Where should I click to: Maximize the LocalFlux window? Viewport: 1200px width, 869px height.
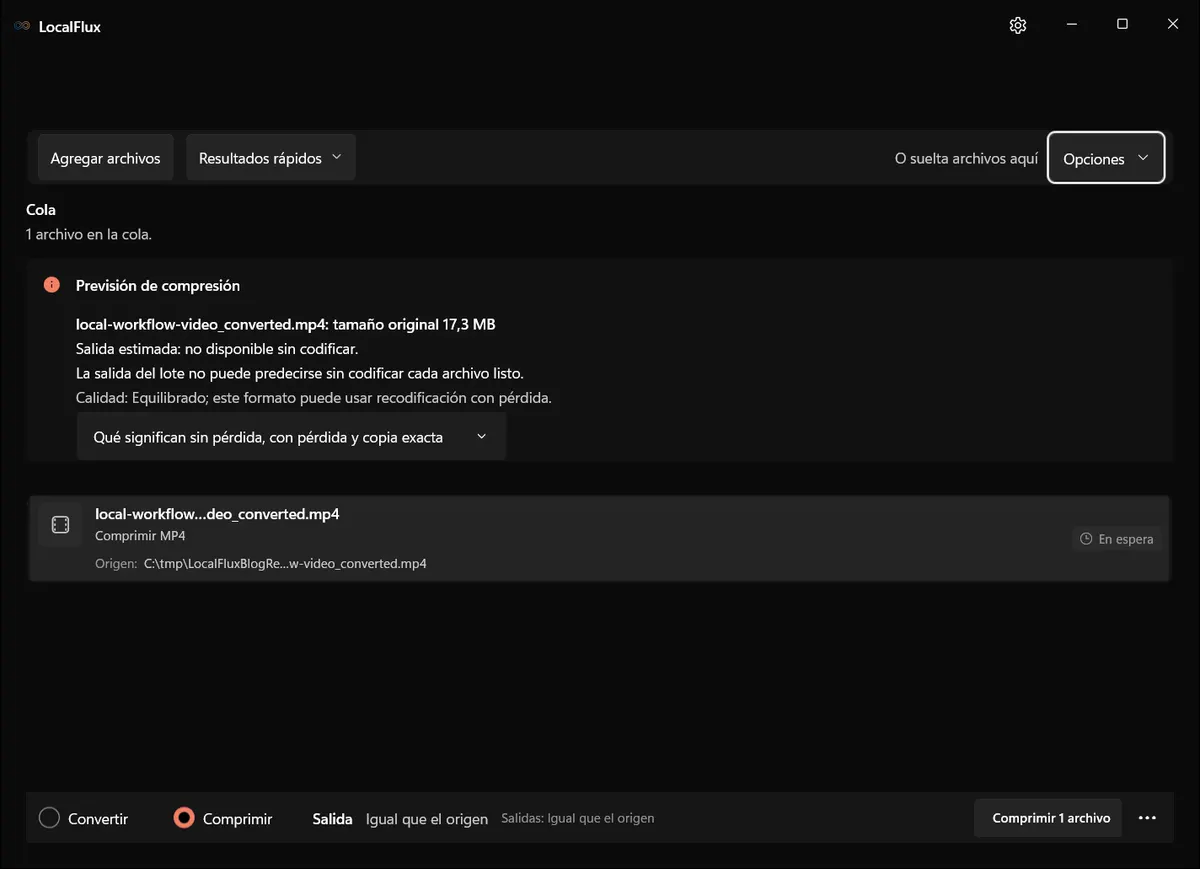point(1122,25)
